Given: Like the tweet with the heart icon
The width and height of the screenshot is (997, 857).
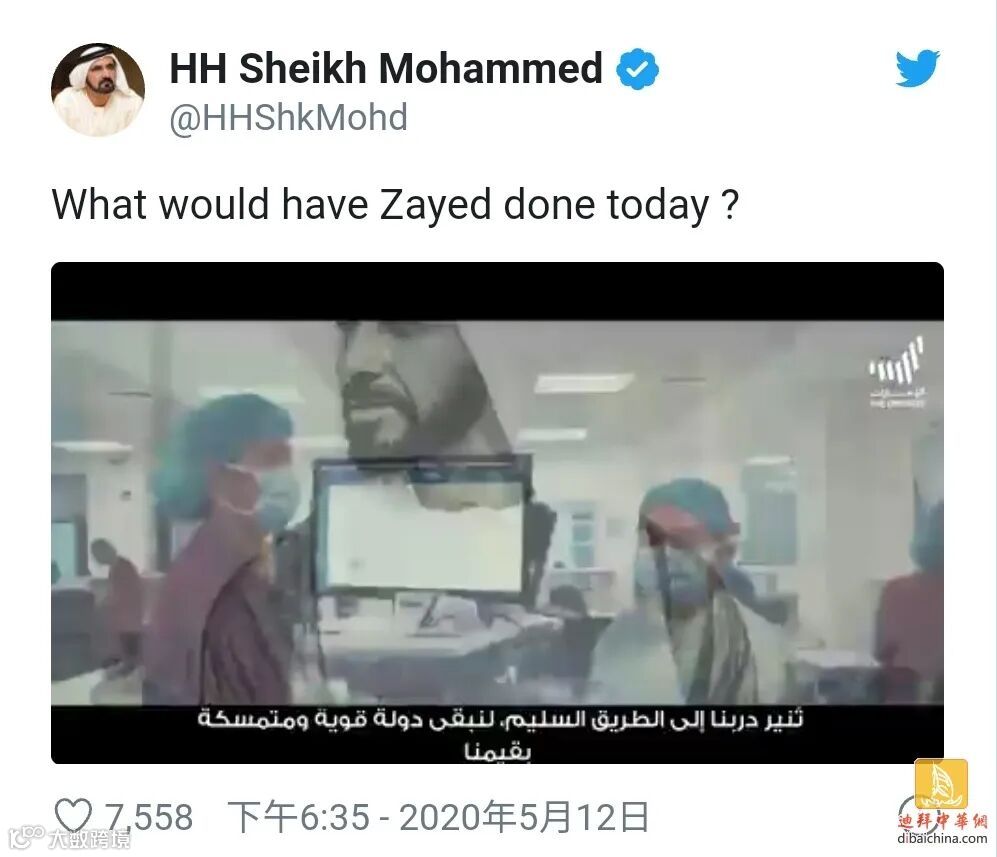Looking at the screenshot, I should [74, 816].
